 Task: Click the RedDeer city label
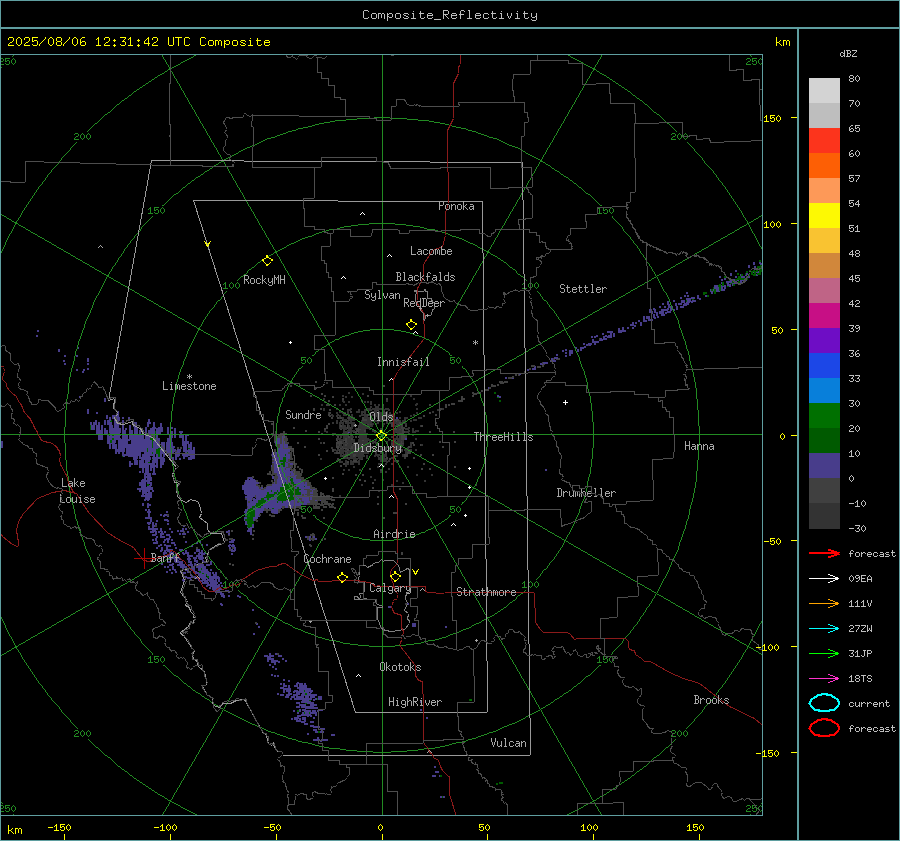424,303
